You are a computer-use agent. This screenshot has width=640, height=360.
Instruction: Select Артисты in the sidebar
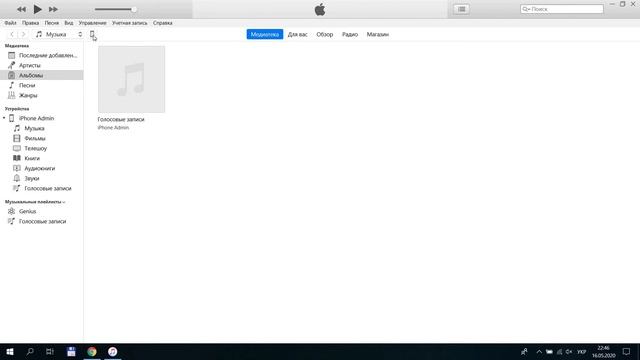42,65
